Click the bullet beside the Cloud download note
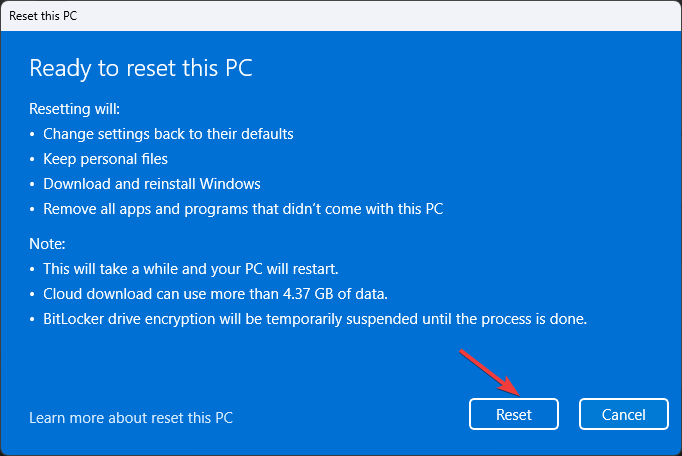Viewport: 682px width, 456px height. pos(33,294)
